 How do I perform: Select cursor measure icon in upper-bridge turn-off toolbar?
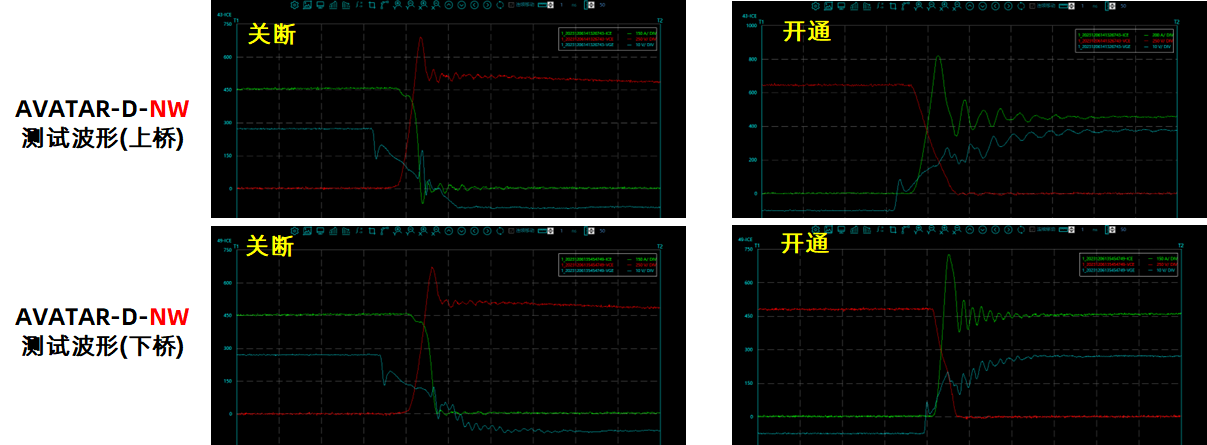pos(359,5)
